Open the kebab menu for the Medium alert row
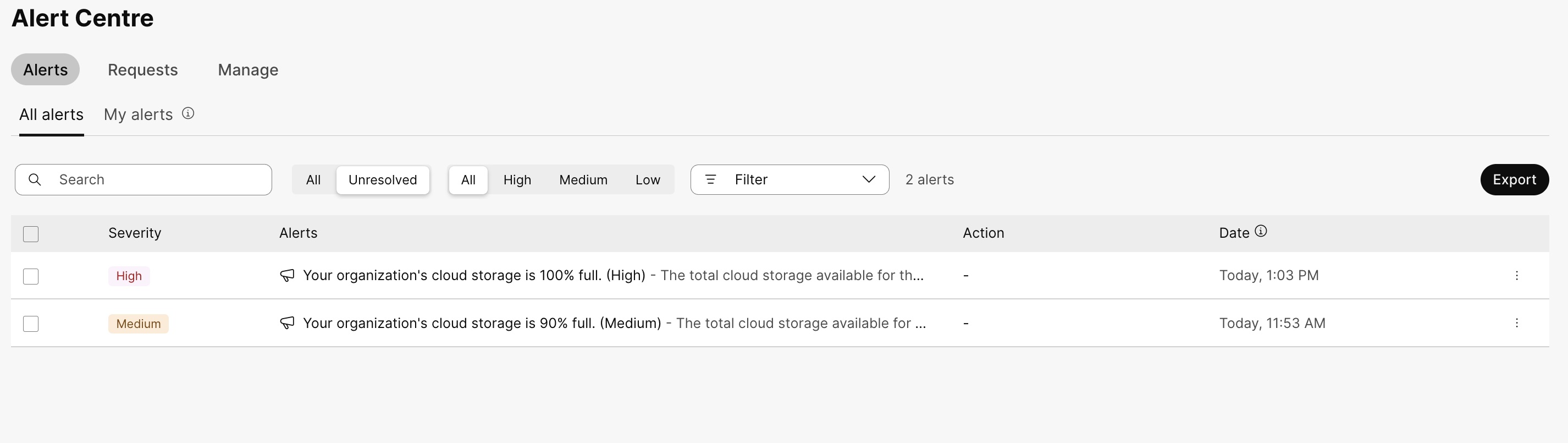Image resolution: width=1568 pixels, height=443 pixels. click(x=1517, y=323)
